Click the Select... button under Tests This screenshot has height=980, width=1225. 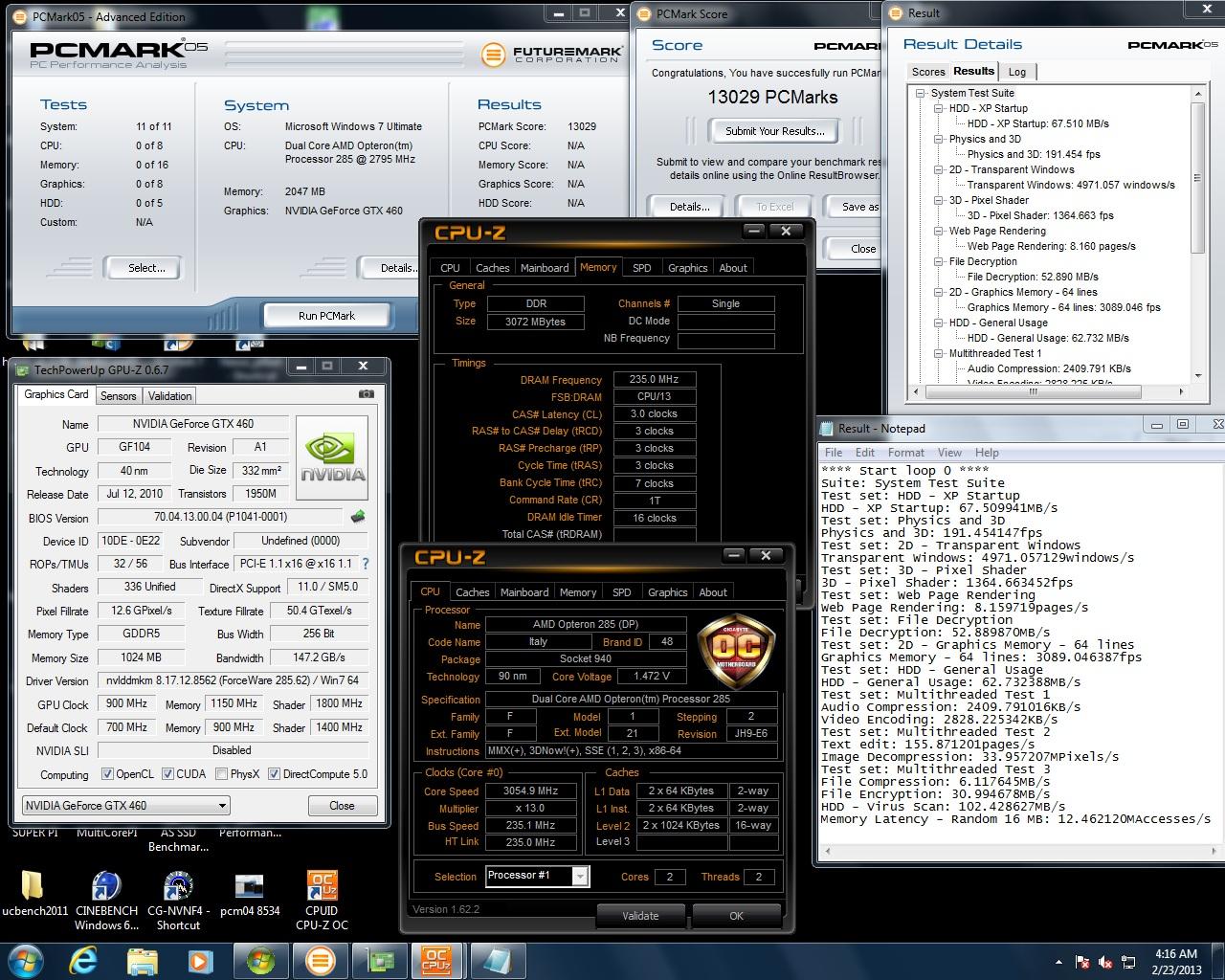(x=146, y=268)
